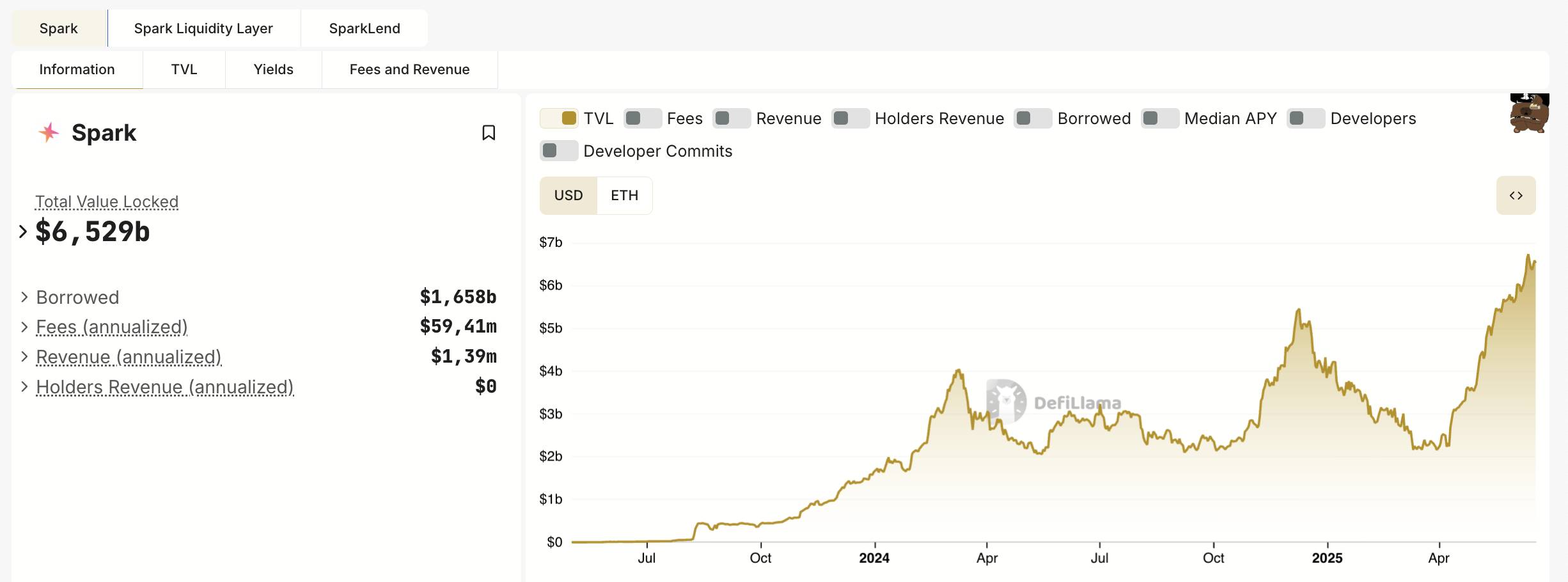The height and width of the screenshot is (582, 1568).
Task: Click the $59,41m fees value
Action: pos(458,326)
